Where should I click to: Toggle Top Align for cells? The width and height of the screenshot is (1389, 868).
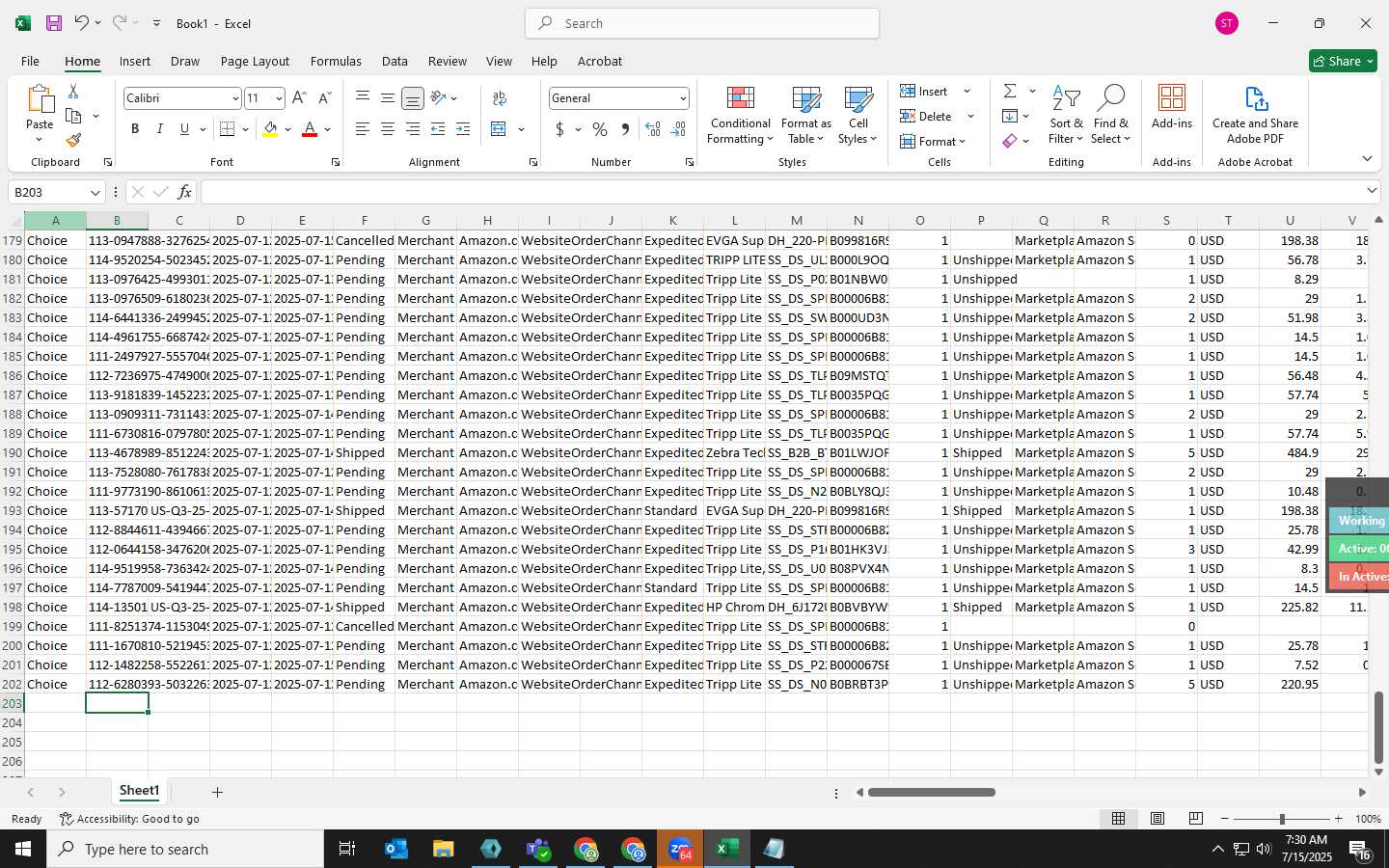coord(363,98)
